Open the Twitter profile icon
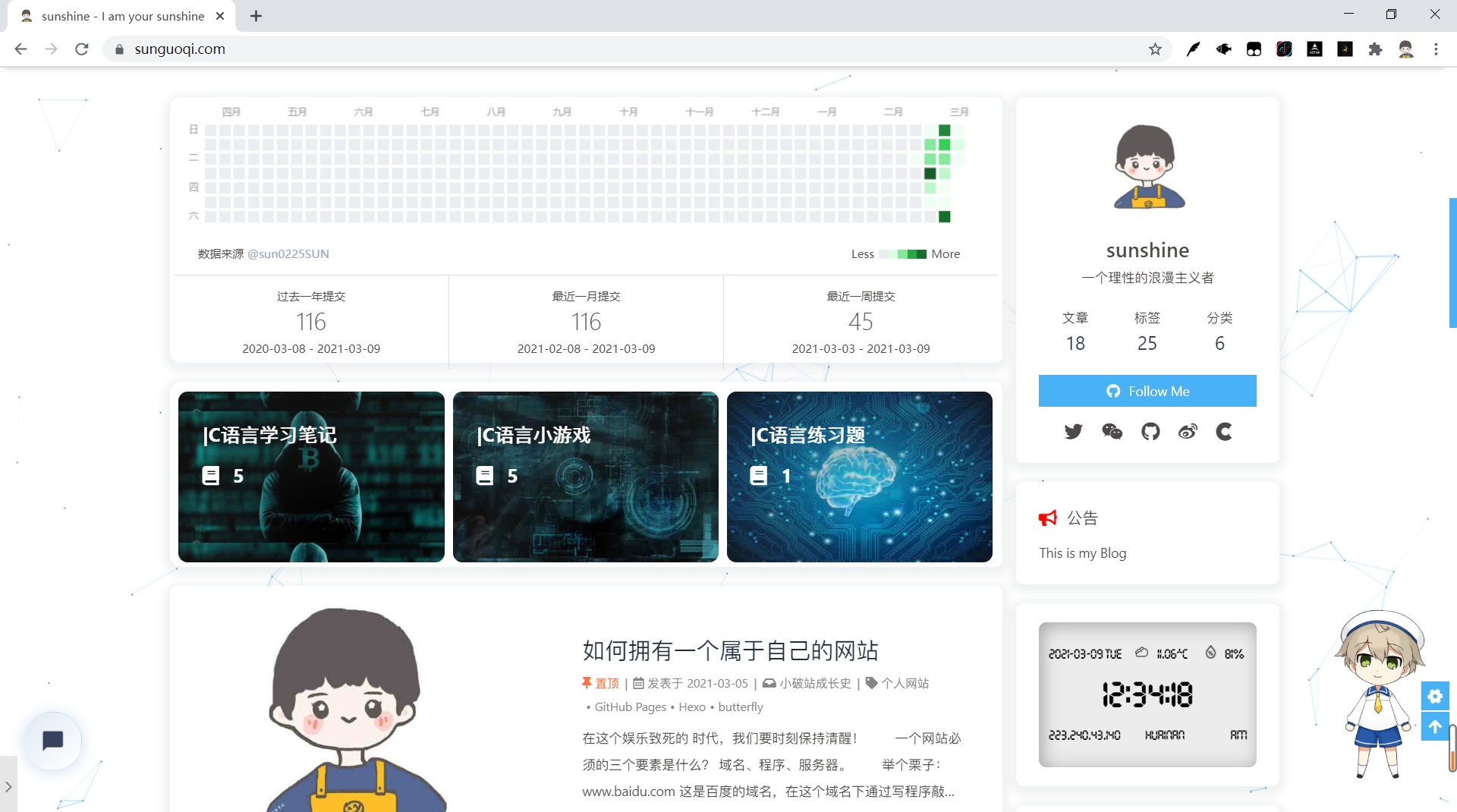The image size is (1457, 812). (1073, 431)
